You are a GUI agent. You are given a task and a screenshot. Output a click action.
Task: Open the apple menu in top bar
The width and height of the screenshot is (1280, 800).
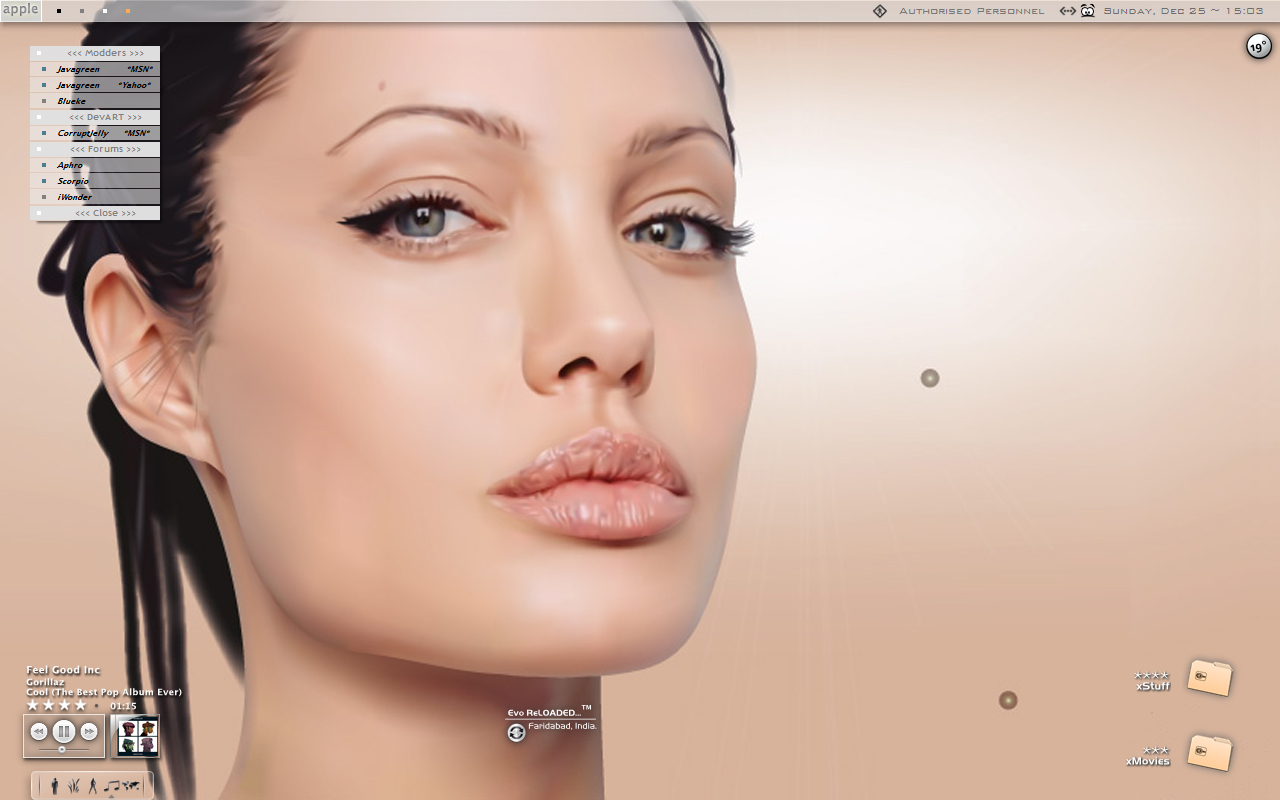tap(20, 10)
